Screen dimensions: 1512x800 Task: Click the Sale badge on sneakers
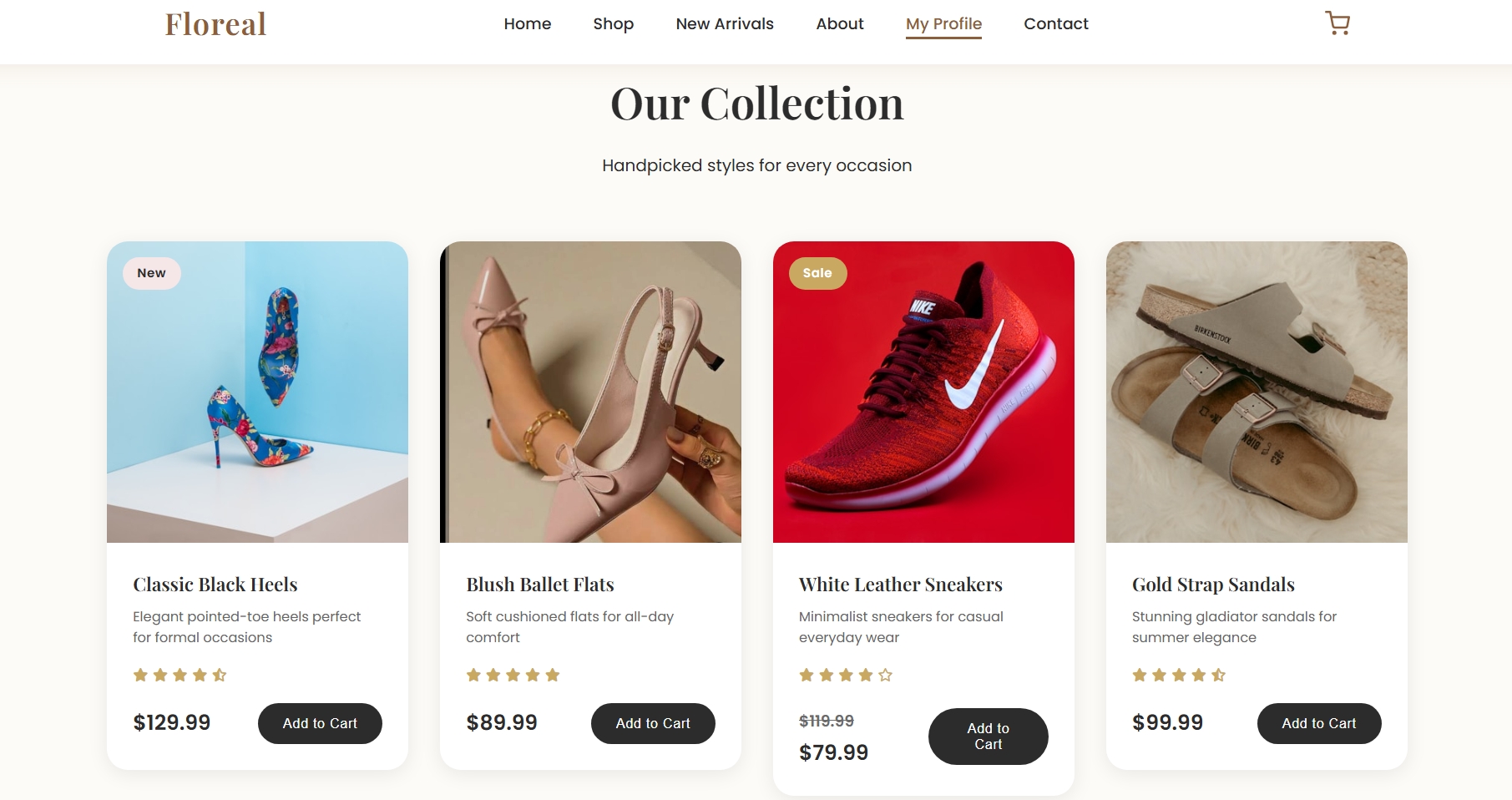[817, 273]
